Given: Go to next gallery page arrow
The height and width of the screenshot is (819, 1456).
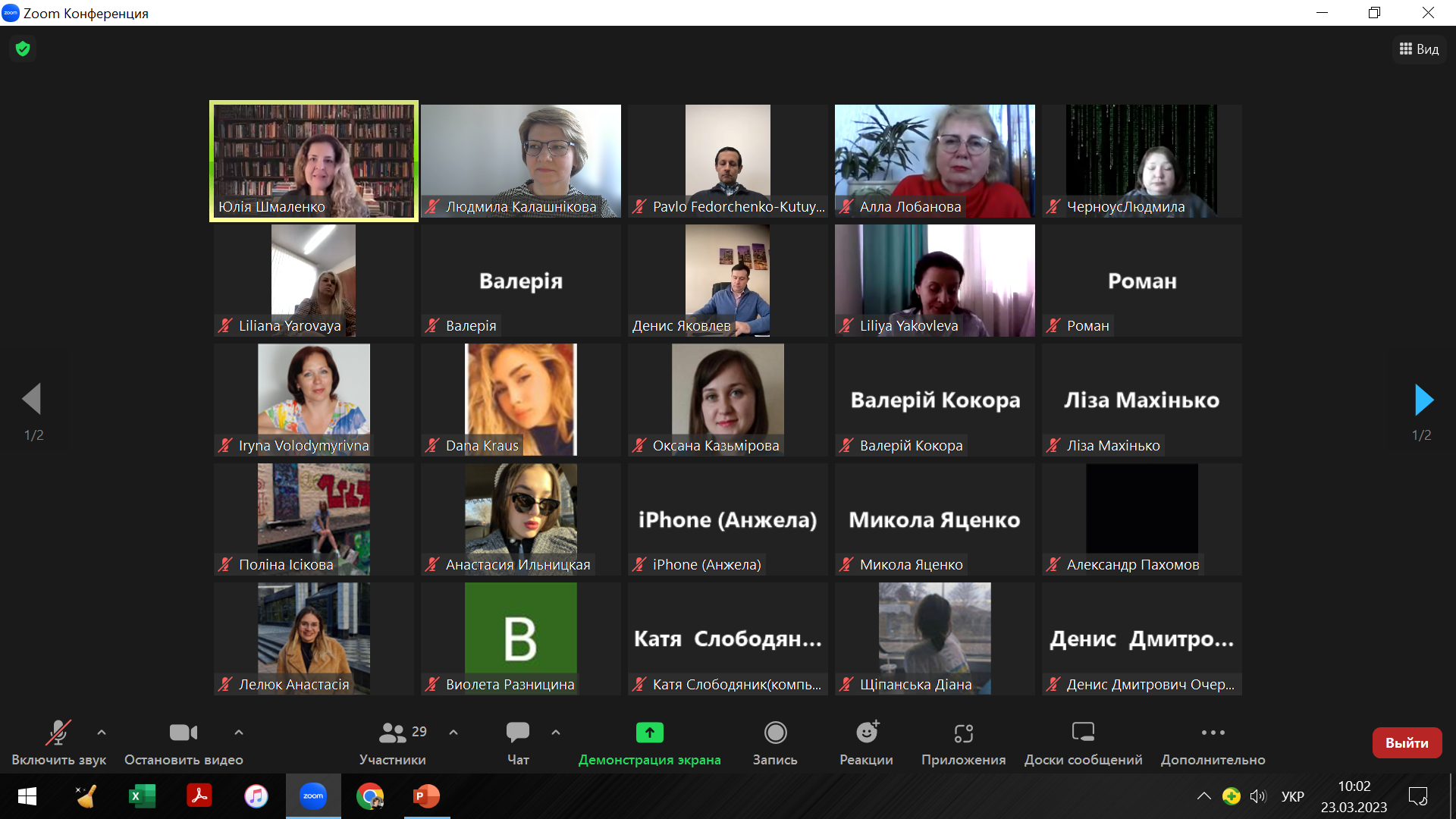Looking at the screenshot, I should [1423, 400].
